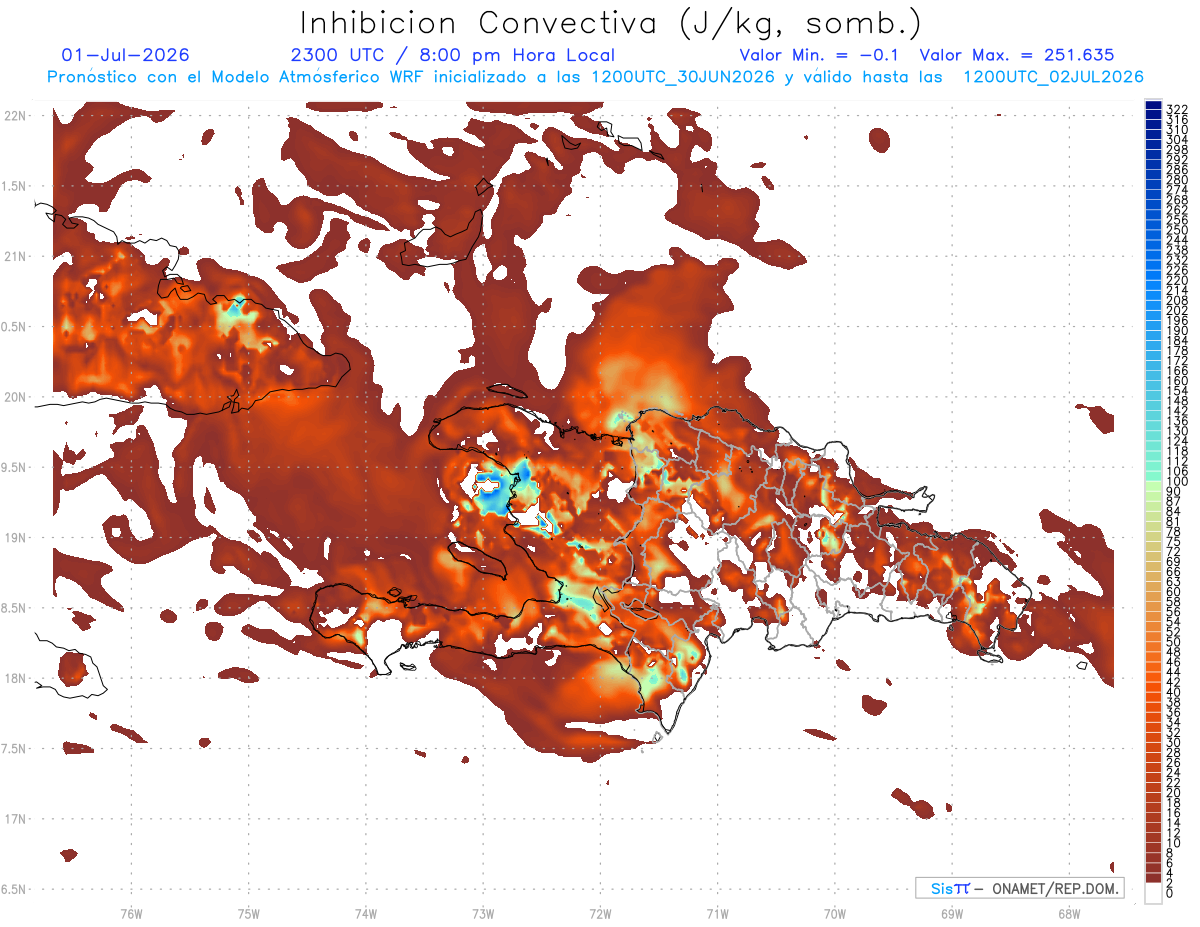The image size is (1200, 927).
Task: Click the '71W' longitude label
Action: coord(717,913)
